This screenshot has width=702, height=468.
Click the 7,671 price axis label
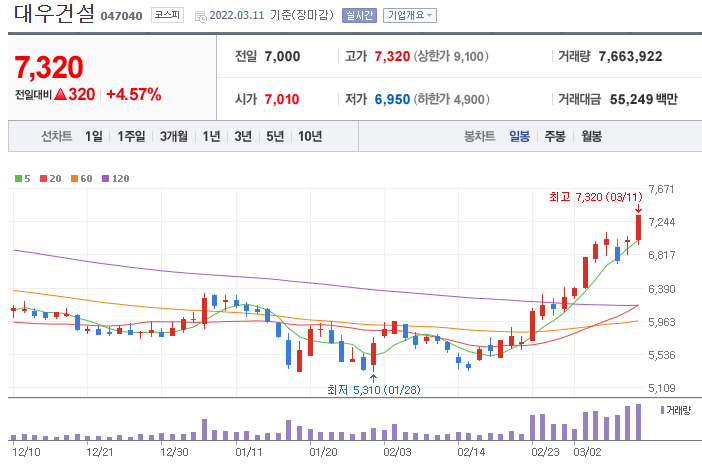coord(661,189)
